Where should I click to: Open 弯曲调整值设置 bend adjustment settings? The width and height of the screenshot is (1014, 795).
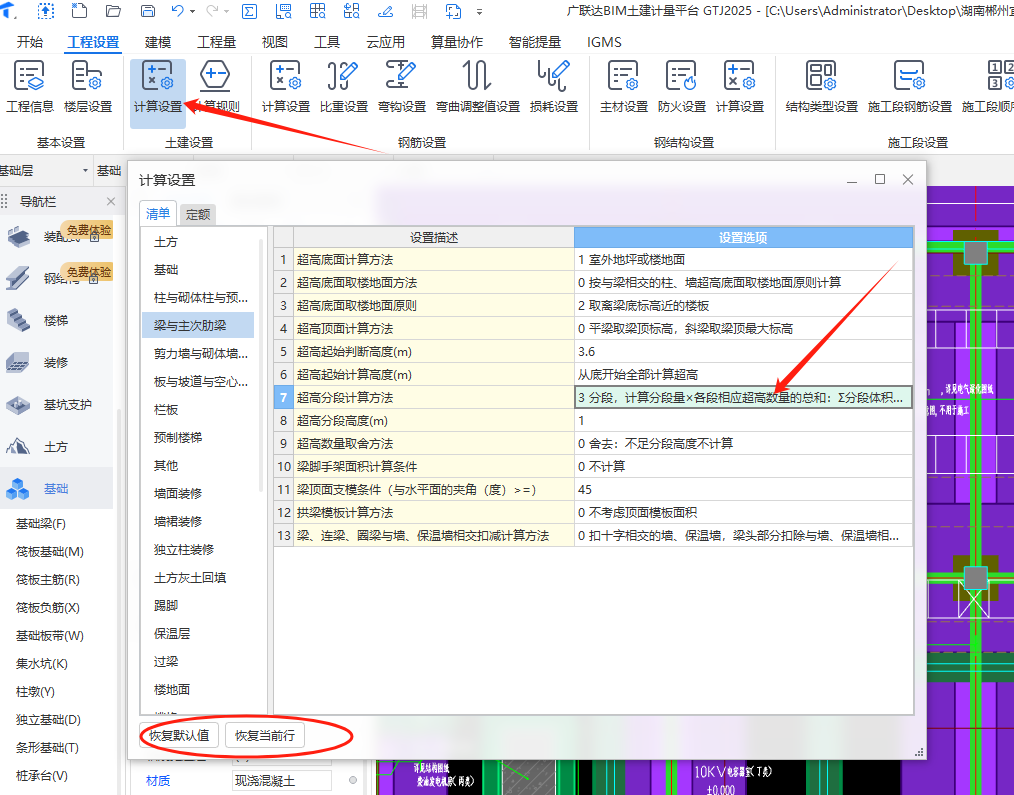pyautogui.click(x=477, y=87)
